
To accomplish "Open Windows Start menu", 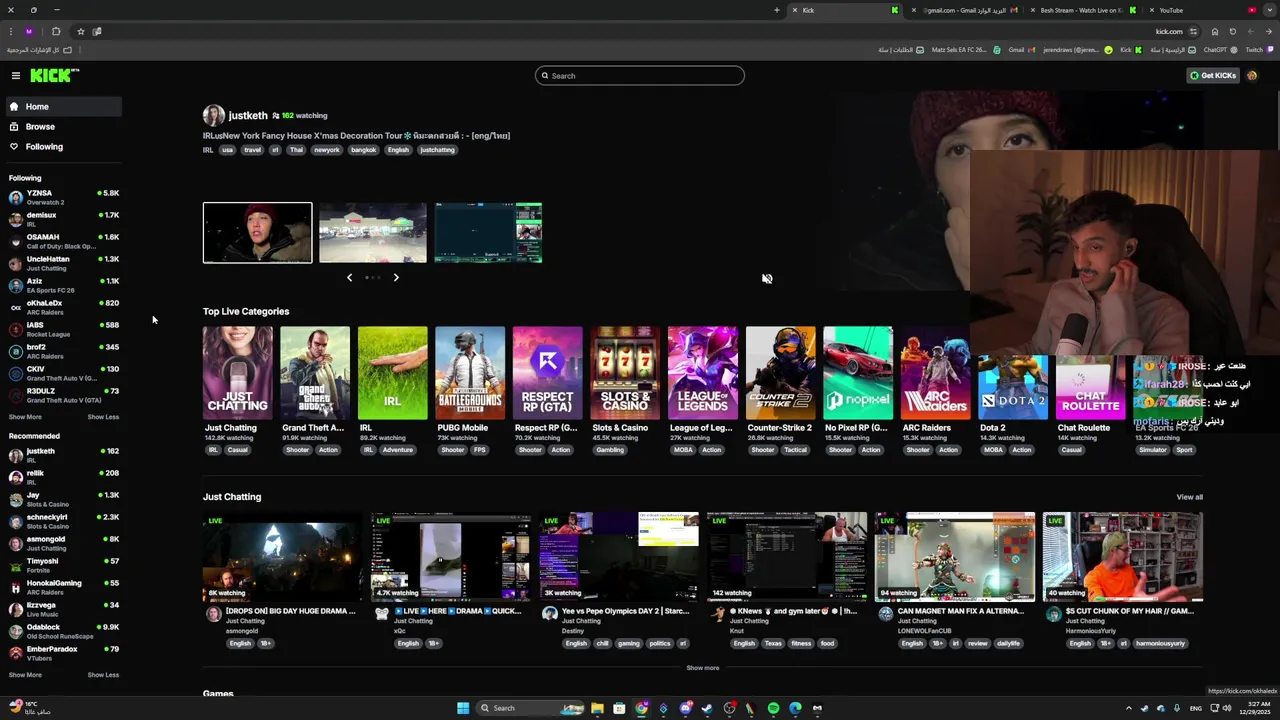I will pyautogui.click(x=463, y=708).
